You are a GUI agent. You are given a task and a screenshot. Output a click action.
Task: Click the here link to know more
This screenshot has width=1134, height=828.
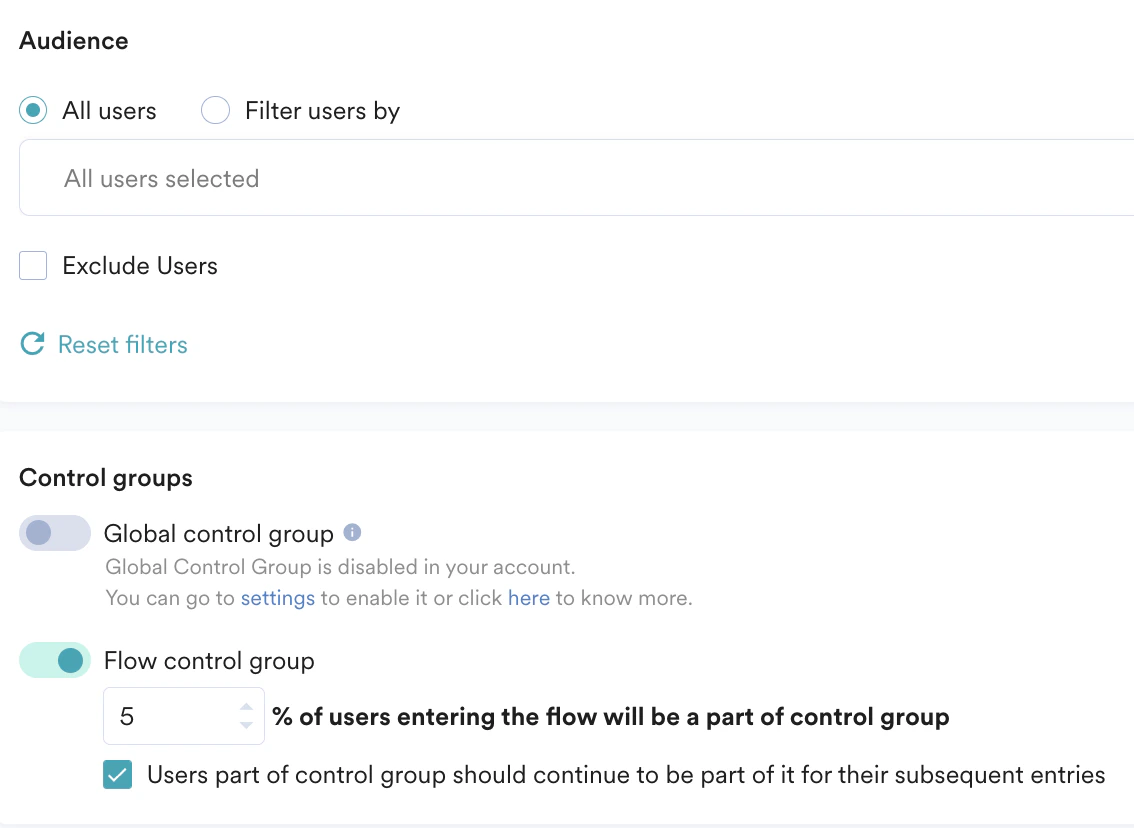tap(529, 599)
